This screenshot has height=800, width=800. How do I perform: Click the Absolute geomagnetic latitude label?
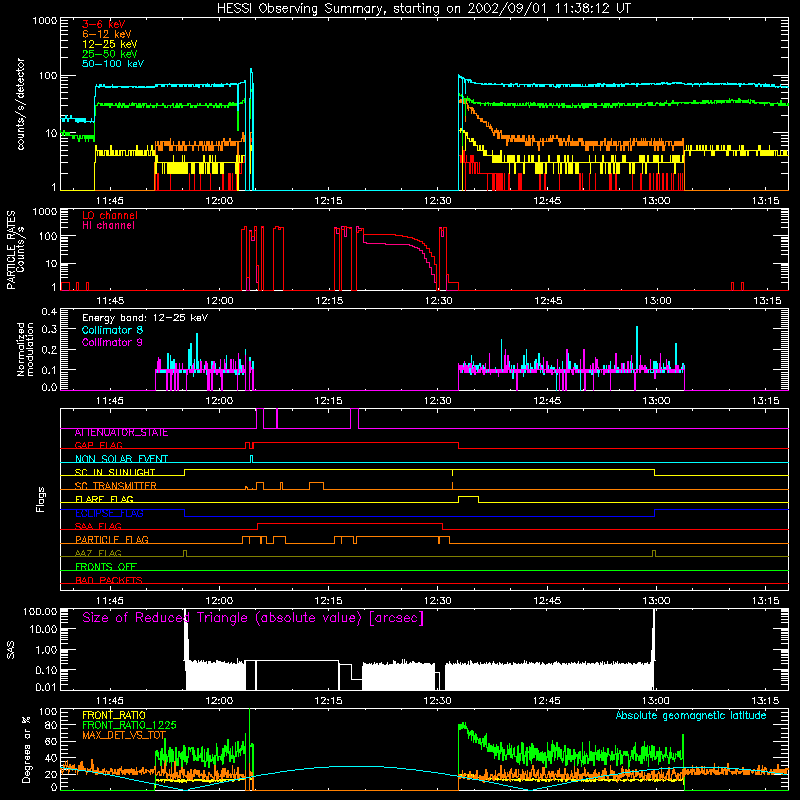click(x=691, y=715)
